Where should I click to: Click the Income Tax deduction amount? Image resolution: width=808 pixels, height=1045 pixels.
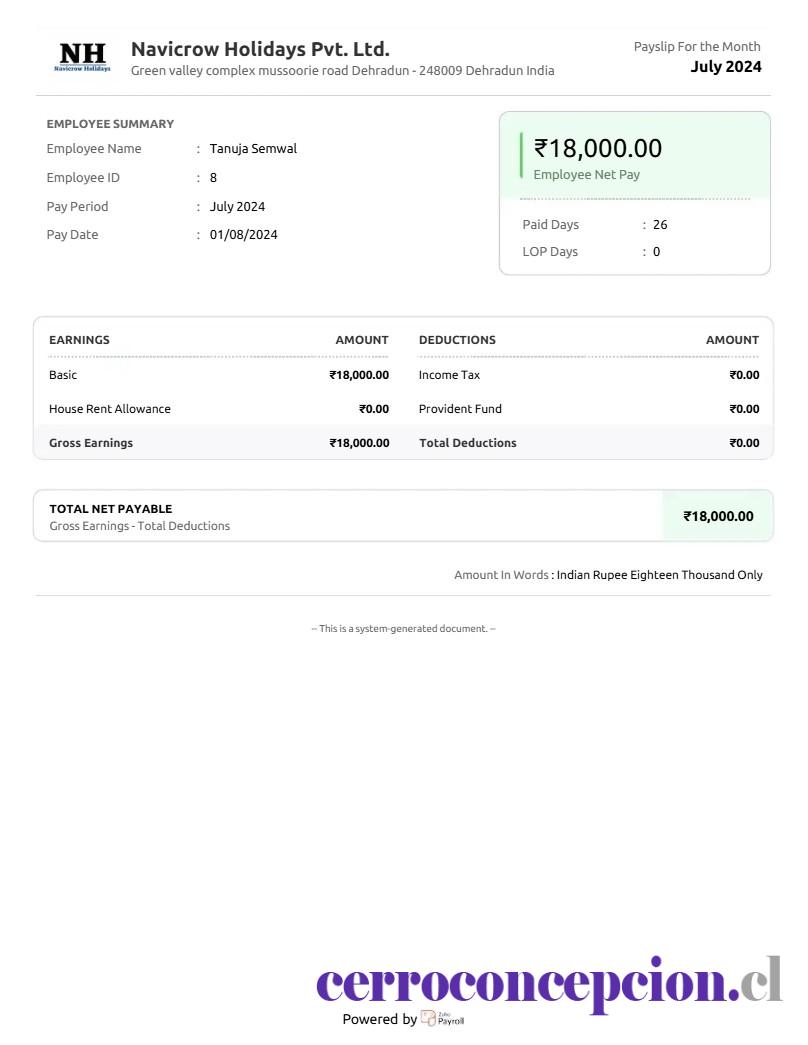click(x=744, y=375)
